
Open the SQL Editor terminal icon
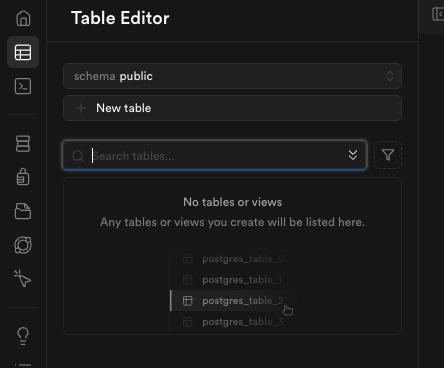click(x=23, y=86)
